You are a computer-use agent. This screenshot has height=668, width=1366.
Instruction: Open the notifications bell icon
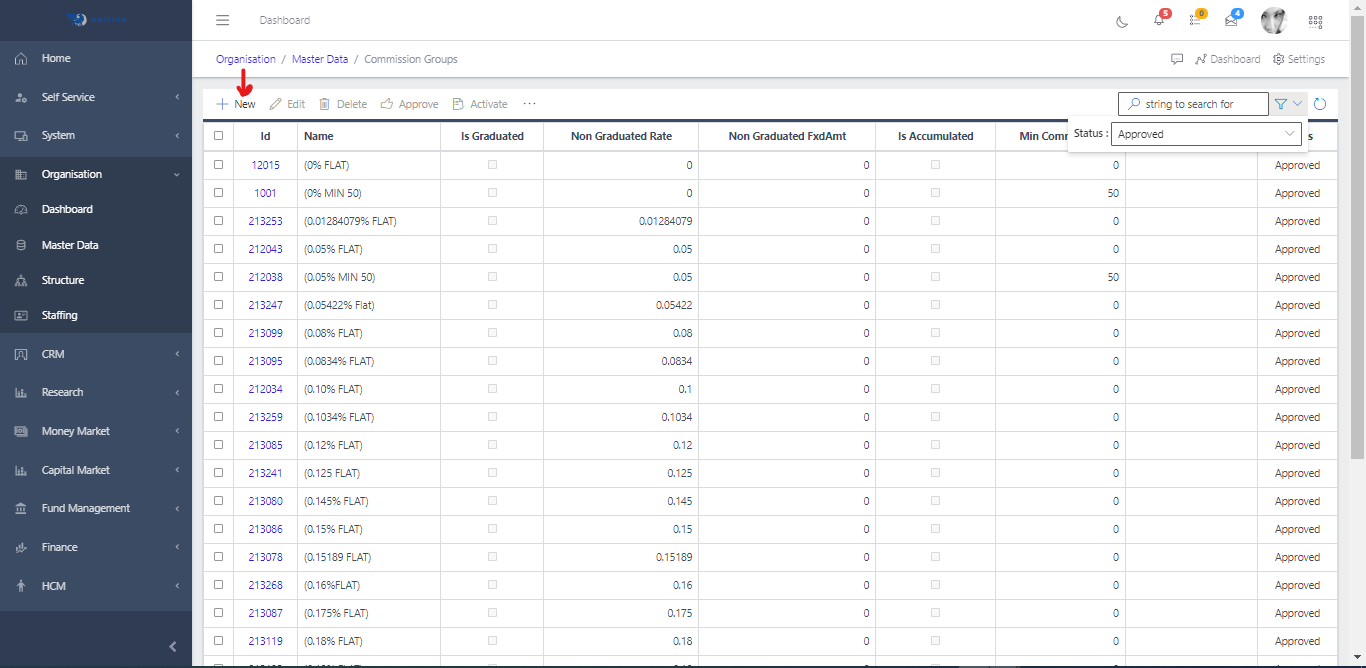click(x=1159, y=20)
